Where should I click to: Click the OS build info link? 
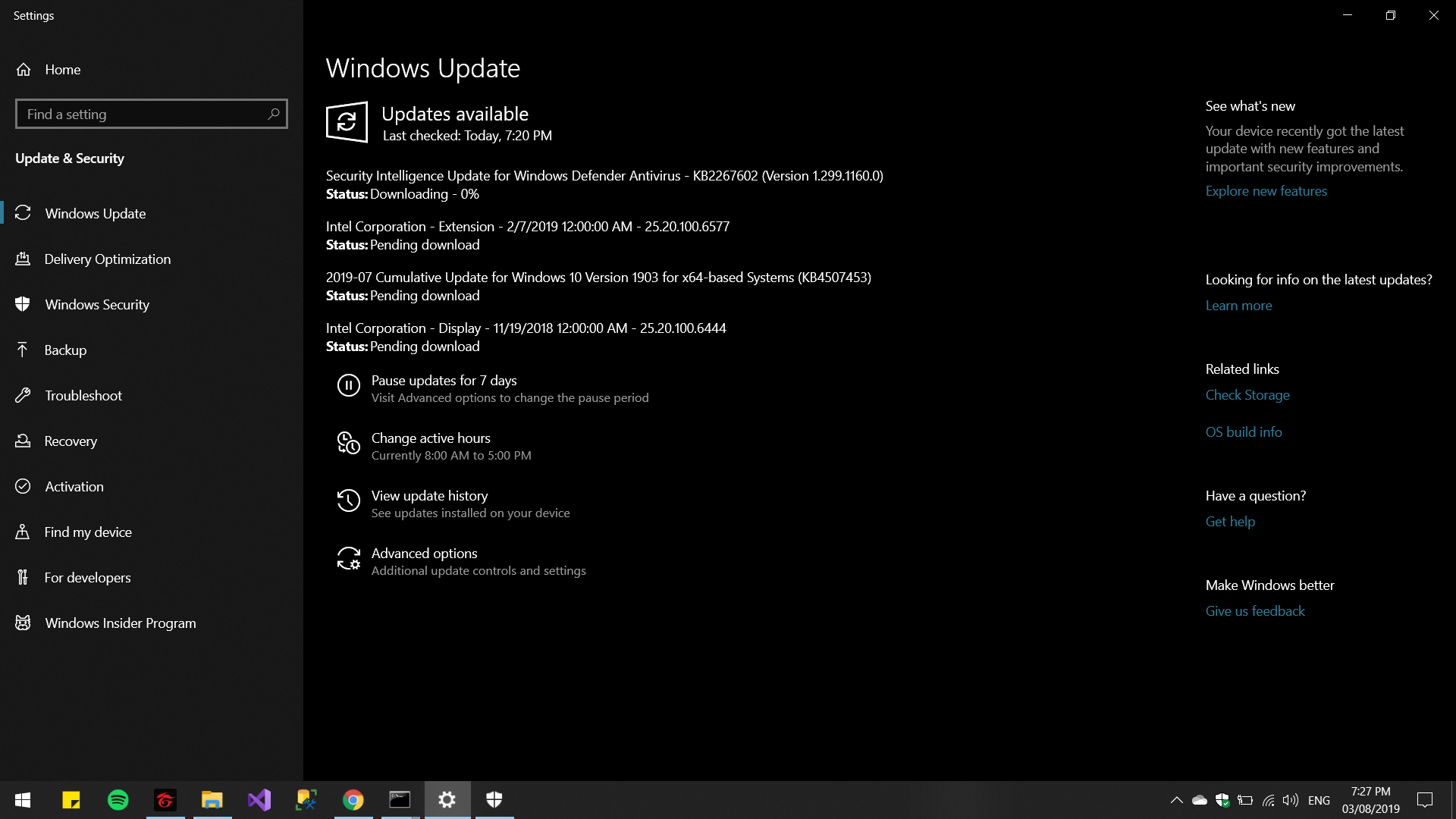coord(1244,431)
